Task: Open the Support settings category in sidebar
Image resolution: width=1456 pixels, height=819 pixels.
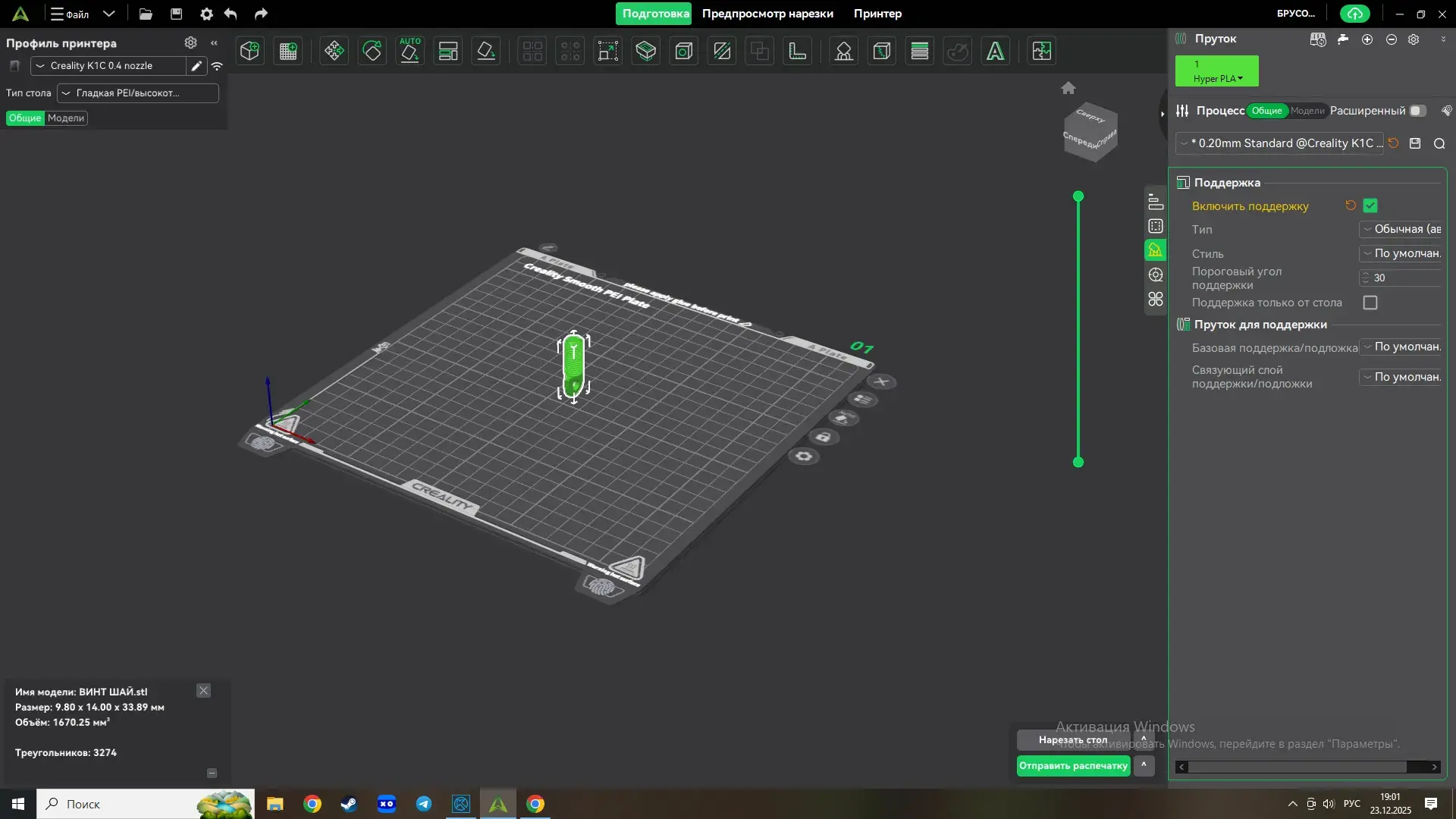Action: pyautogui.click(x=1156, y=250)
